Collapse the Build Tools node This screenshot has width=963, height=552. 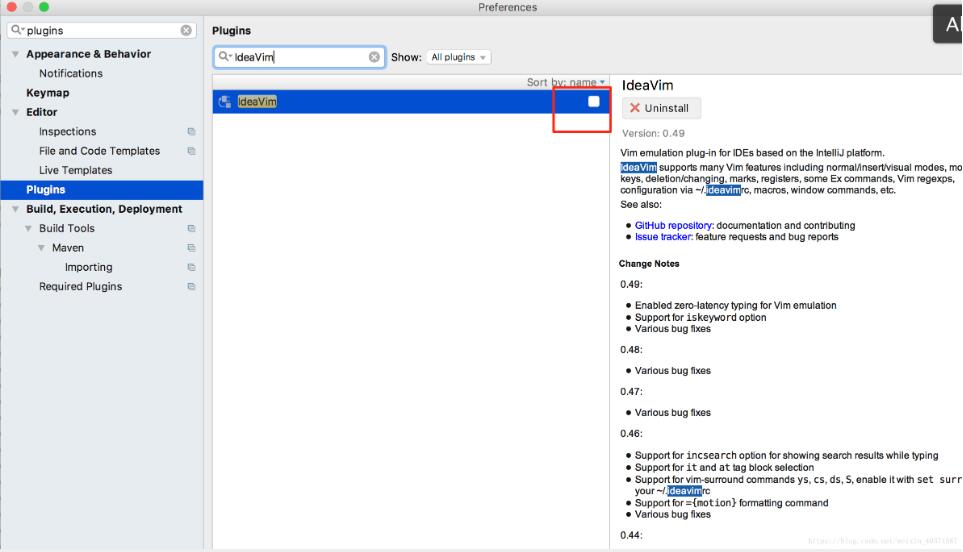[x=28, y=228]
